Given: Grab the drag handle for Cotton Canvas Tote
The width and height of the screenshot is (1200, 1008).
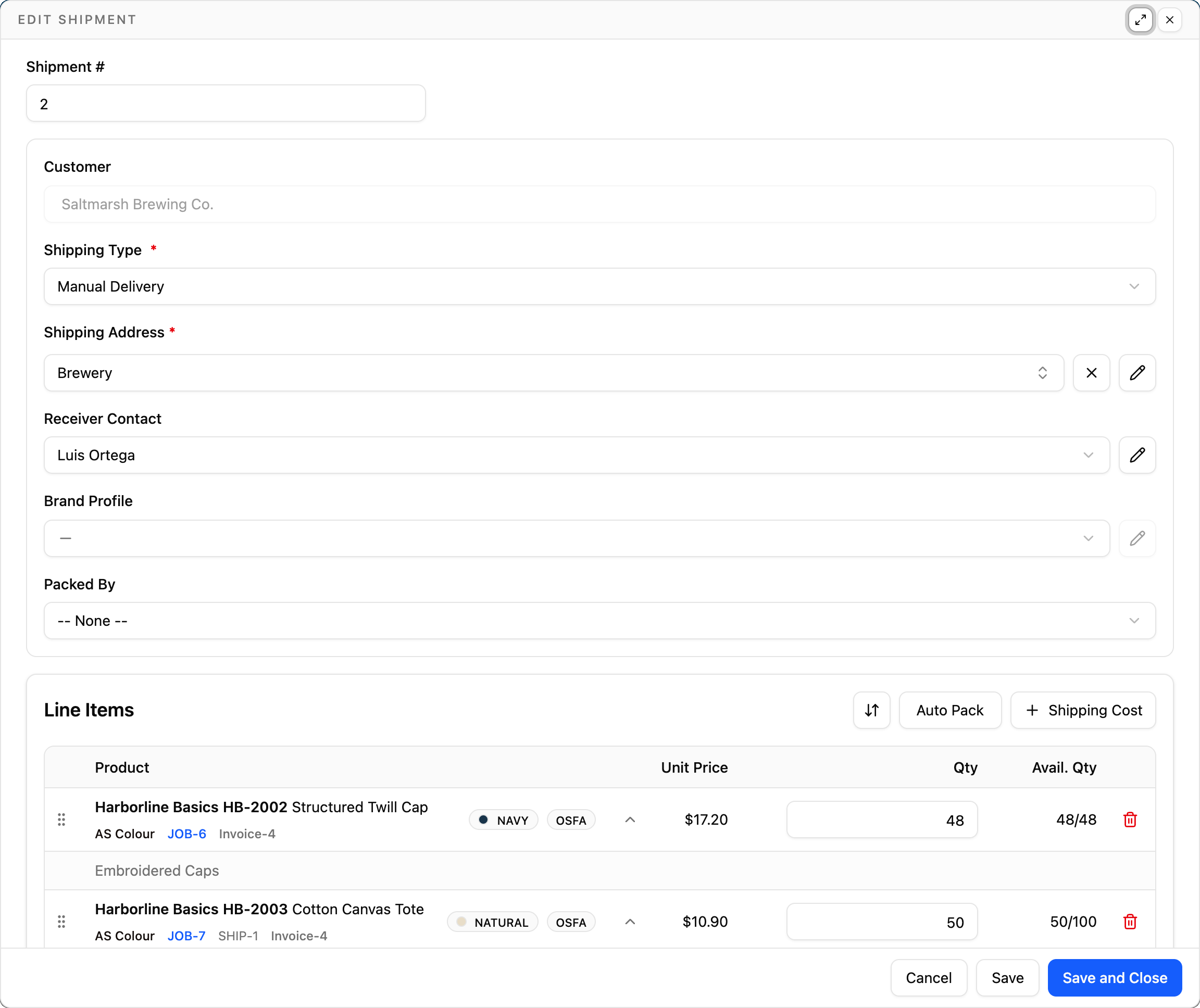Looking at the screenshot, I should coord(62,921).
